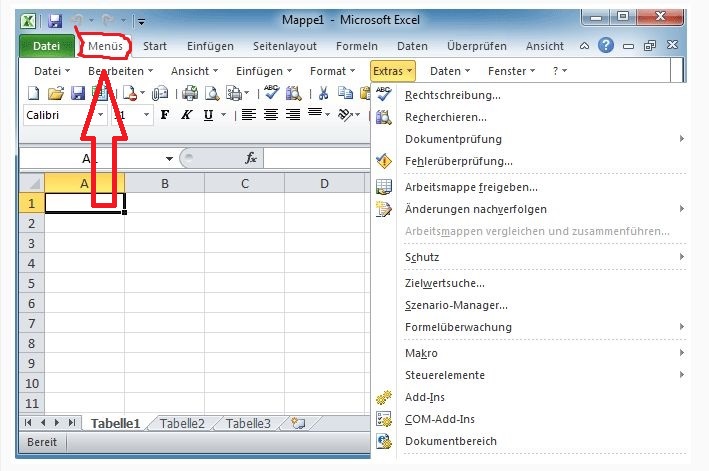This screenshot has width=709, height=471.
Task: Click the document permission restriction icon
Action: tap(130, 94)
